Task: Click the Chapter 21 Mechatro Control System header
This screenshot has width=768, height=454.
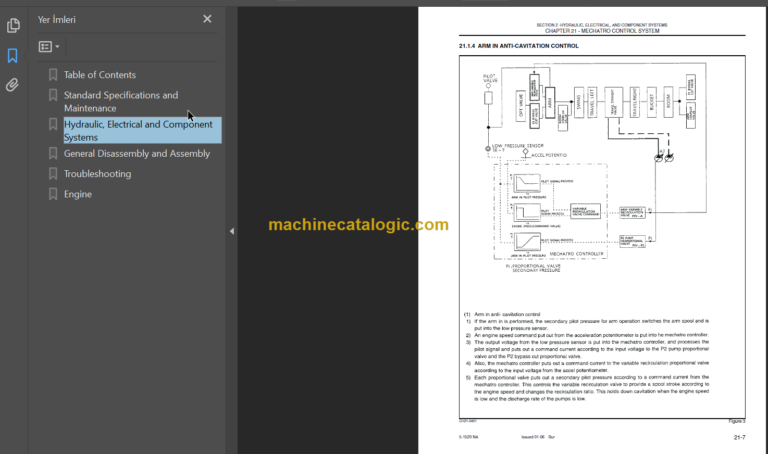Action: (602, 31)
